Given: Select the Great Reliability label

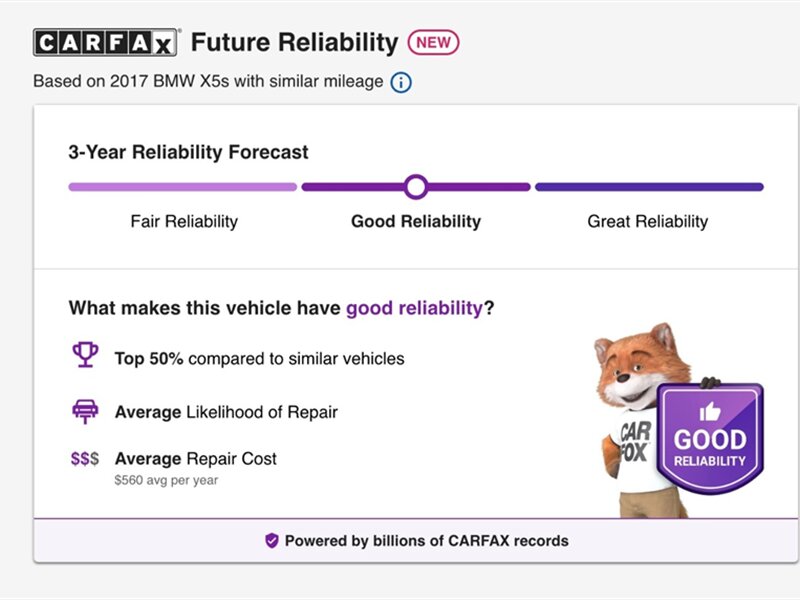Looking at the screenshot, I should click(647, 222).
